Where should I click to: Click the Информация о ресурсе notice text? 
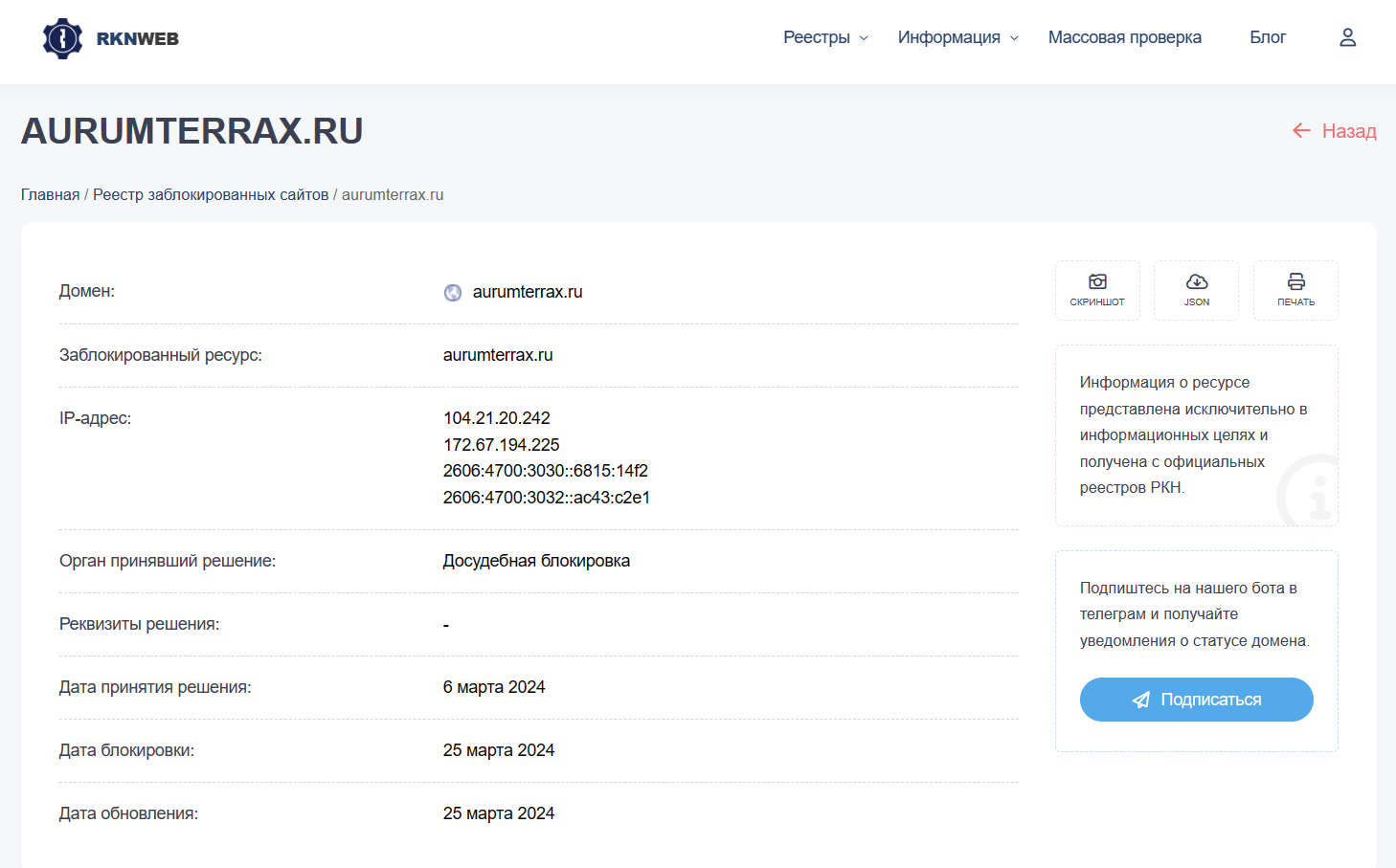(x=1194, y=434)
